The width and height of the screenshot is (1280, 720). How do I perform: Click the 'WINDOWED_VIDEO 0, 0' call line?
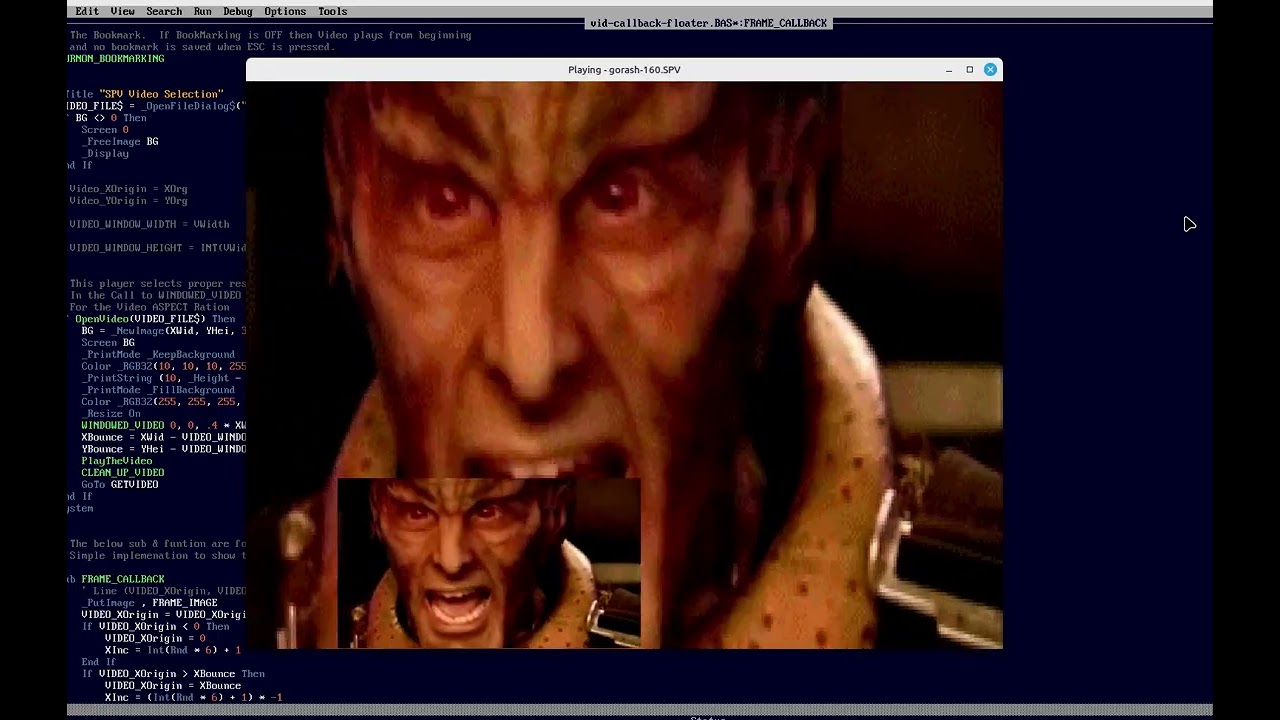click(x=164, y=426)
